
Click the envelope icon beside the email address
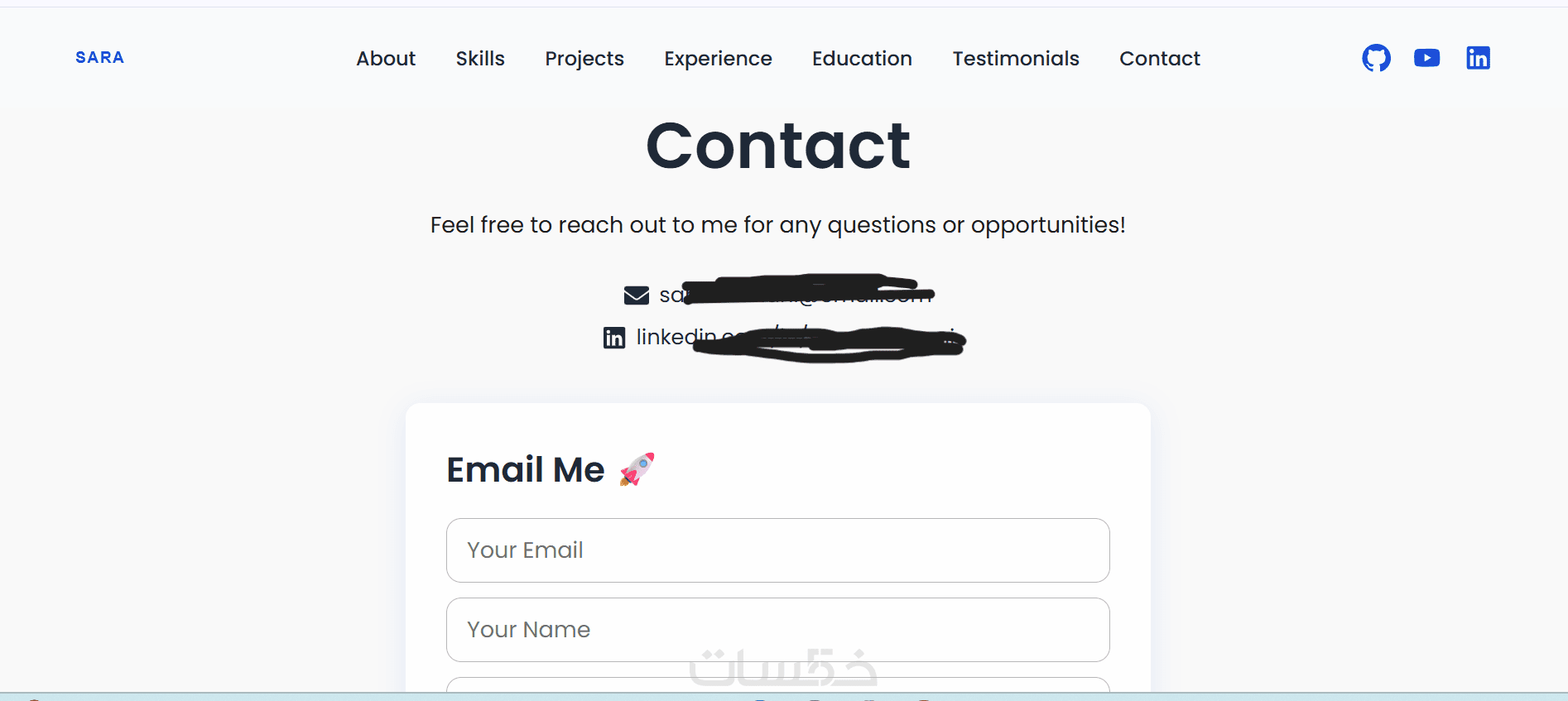point(636,295)
